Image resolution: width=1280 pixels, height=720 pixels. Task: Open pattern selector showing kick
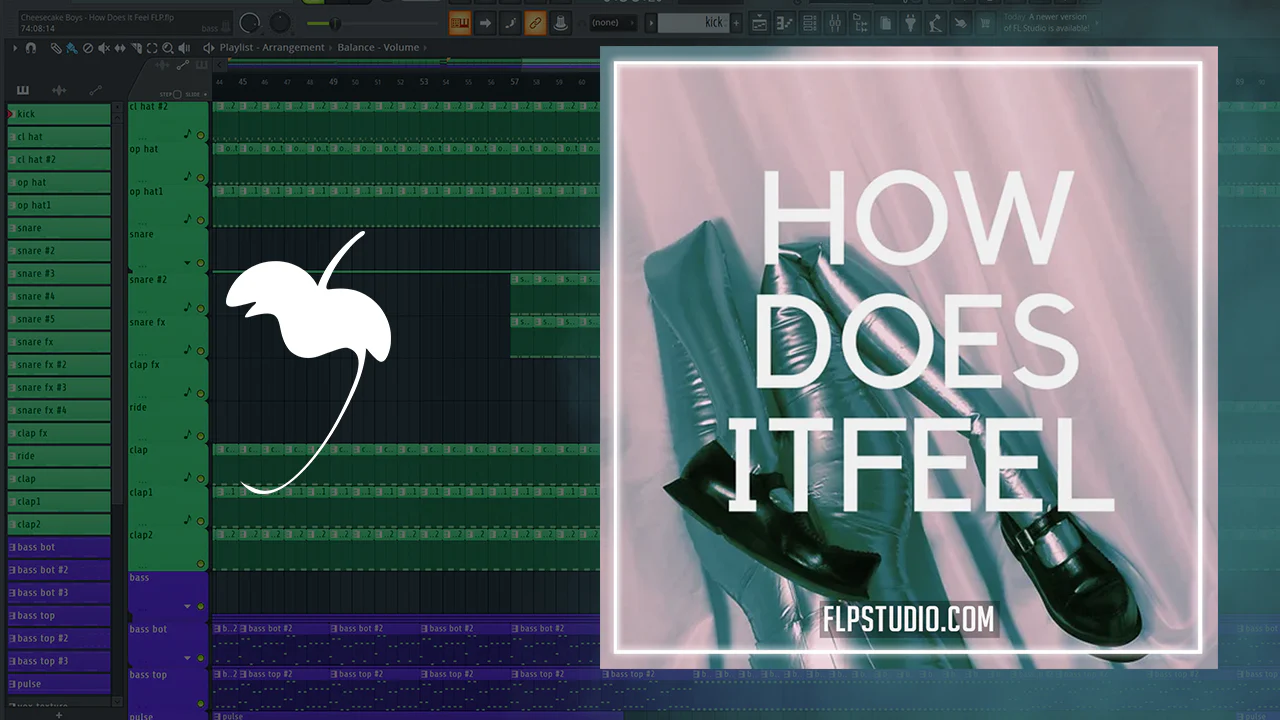click(x=693, y=22)
